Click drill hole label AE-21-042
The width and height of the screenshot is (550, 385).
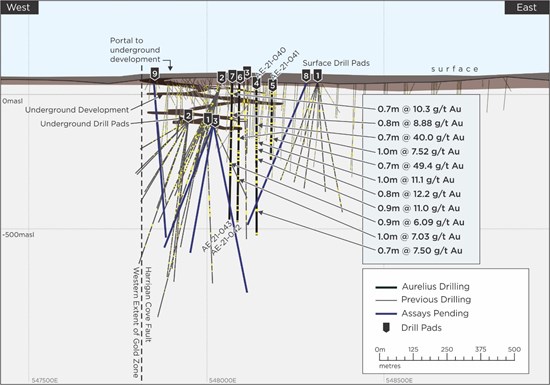point(227,240)
